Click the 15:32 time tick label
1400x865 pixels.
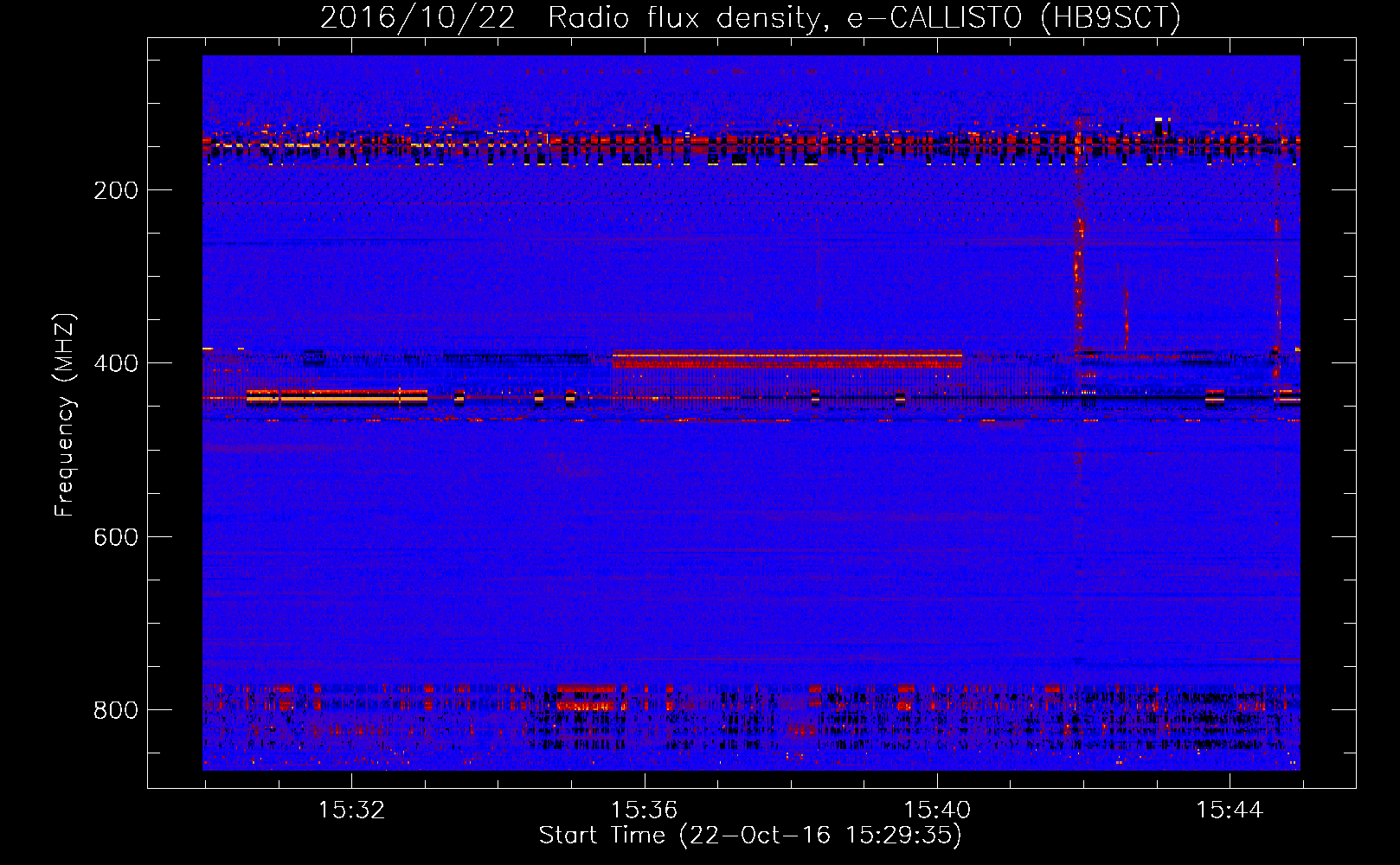click(x=351, y=811)
